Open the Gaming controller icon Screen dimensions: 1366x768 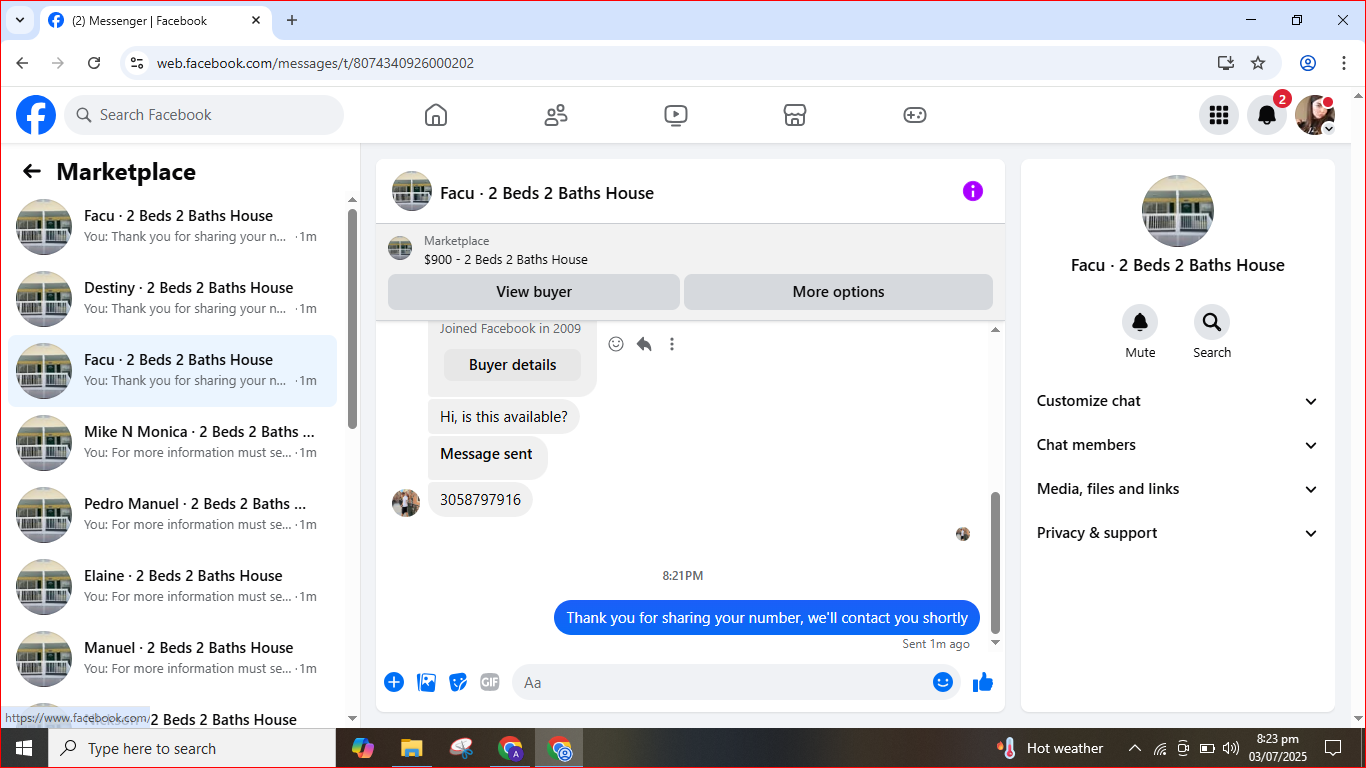pos(915,115)
